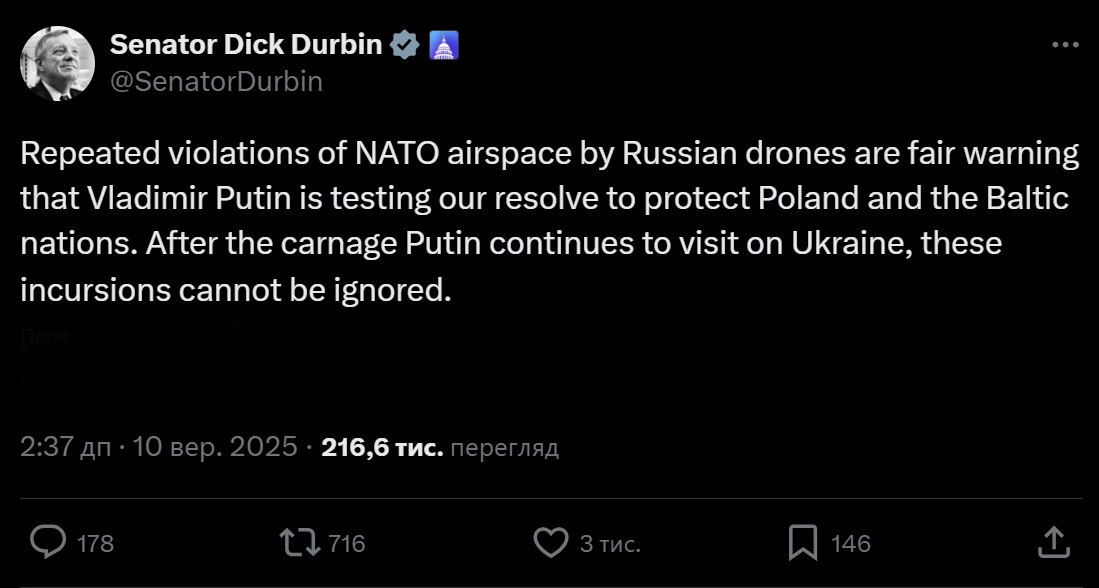Open Senator Dick Durbin's profile name link
1099x588 pixels.
(247, 43)
